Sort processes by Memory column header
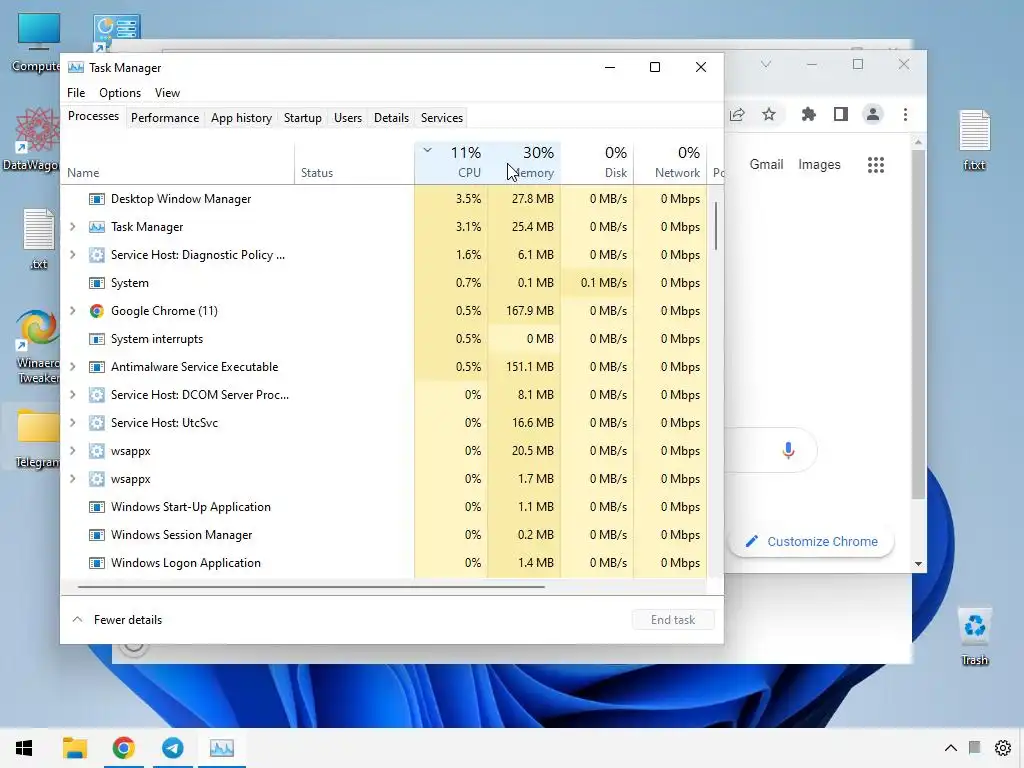 pos(524,162)
